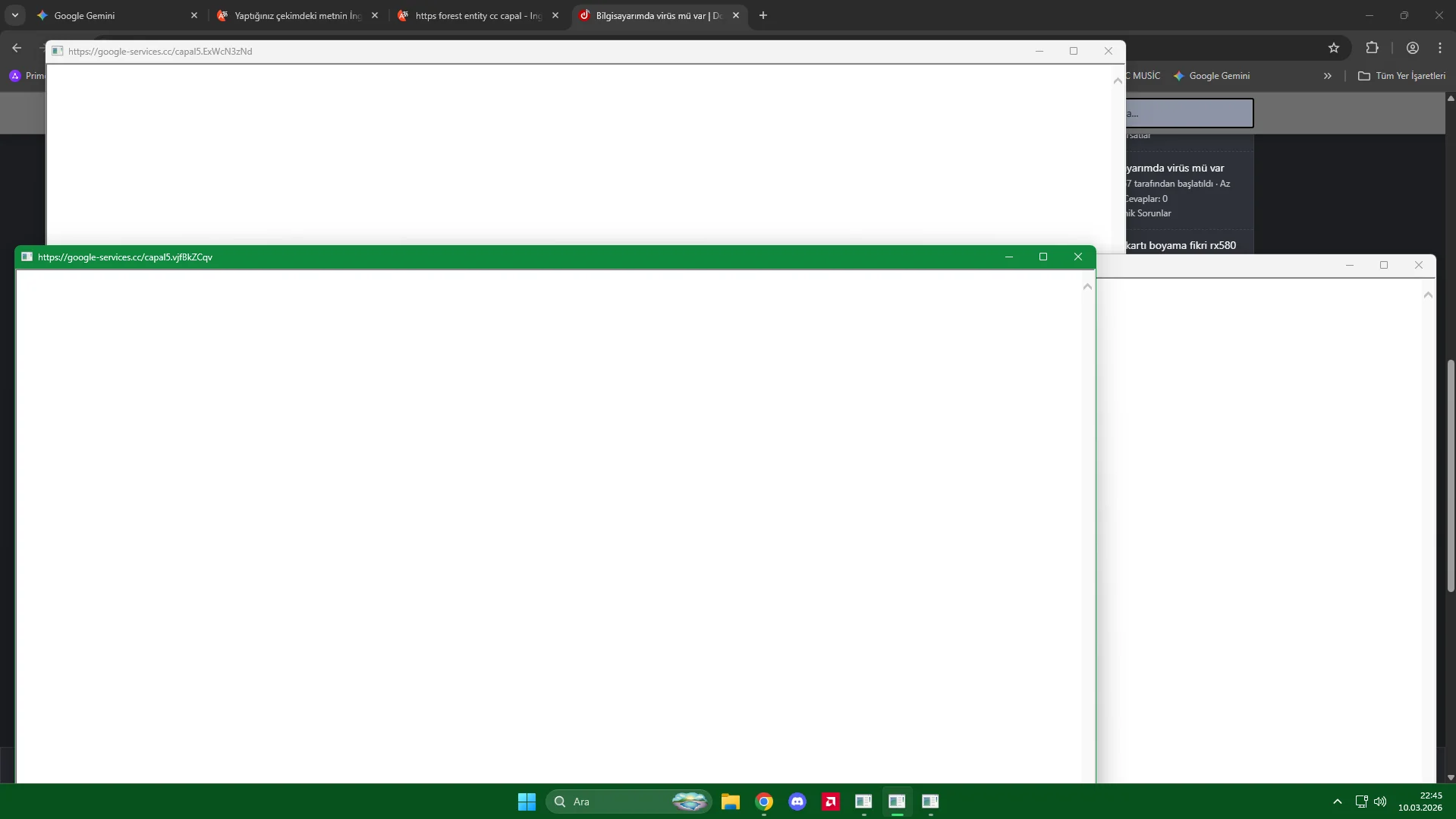Bookmark this page with the star icon
Image resolution: width=1456 pixels, height=819 pixels.
tap(1334, 48)
